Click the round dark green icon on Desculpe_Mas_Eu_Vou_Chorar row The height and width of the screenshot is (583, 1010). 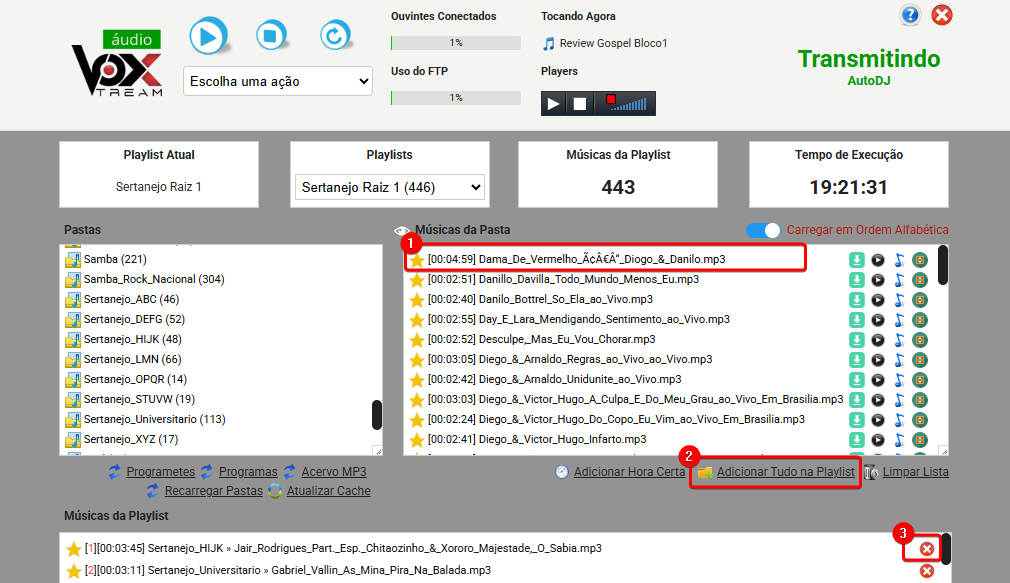click(920, 340)
